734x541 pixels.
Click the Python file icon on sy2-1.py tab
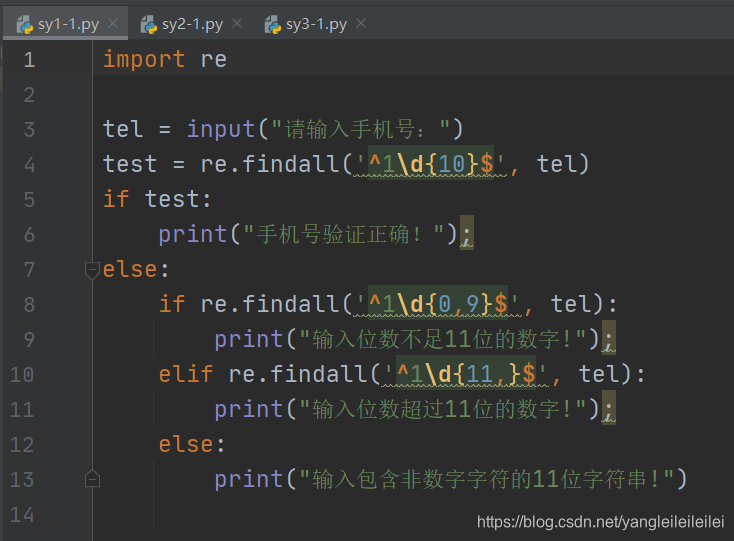pos(149,24)
